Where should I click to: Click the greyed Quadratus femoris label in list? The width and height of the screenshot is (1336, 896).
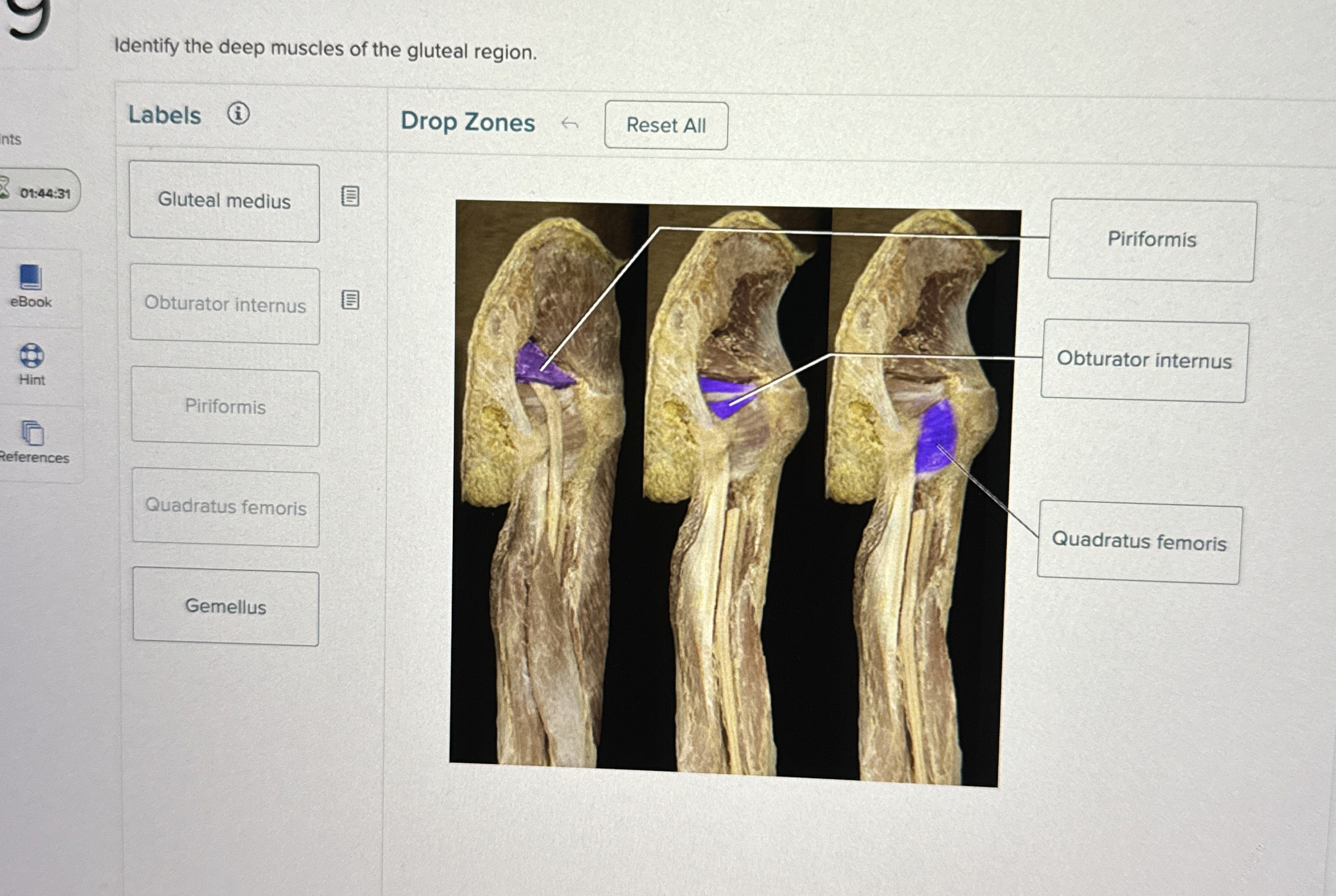coord(226,507)
